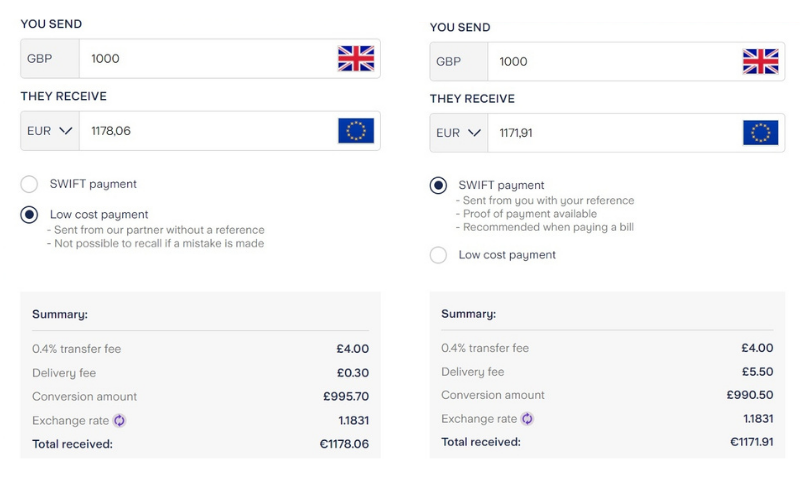Click the You Send field above the 1178,06 amount
This screenshot has height=477, width=800.
[x=205, y=59]
